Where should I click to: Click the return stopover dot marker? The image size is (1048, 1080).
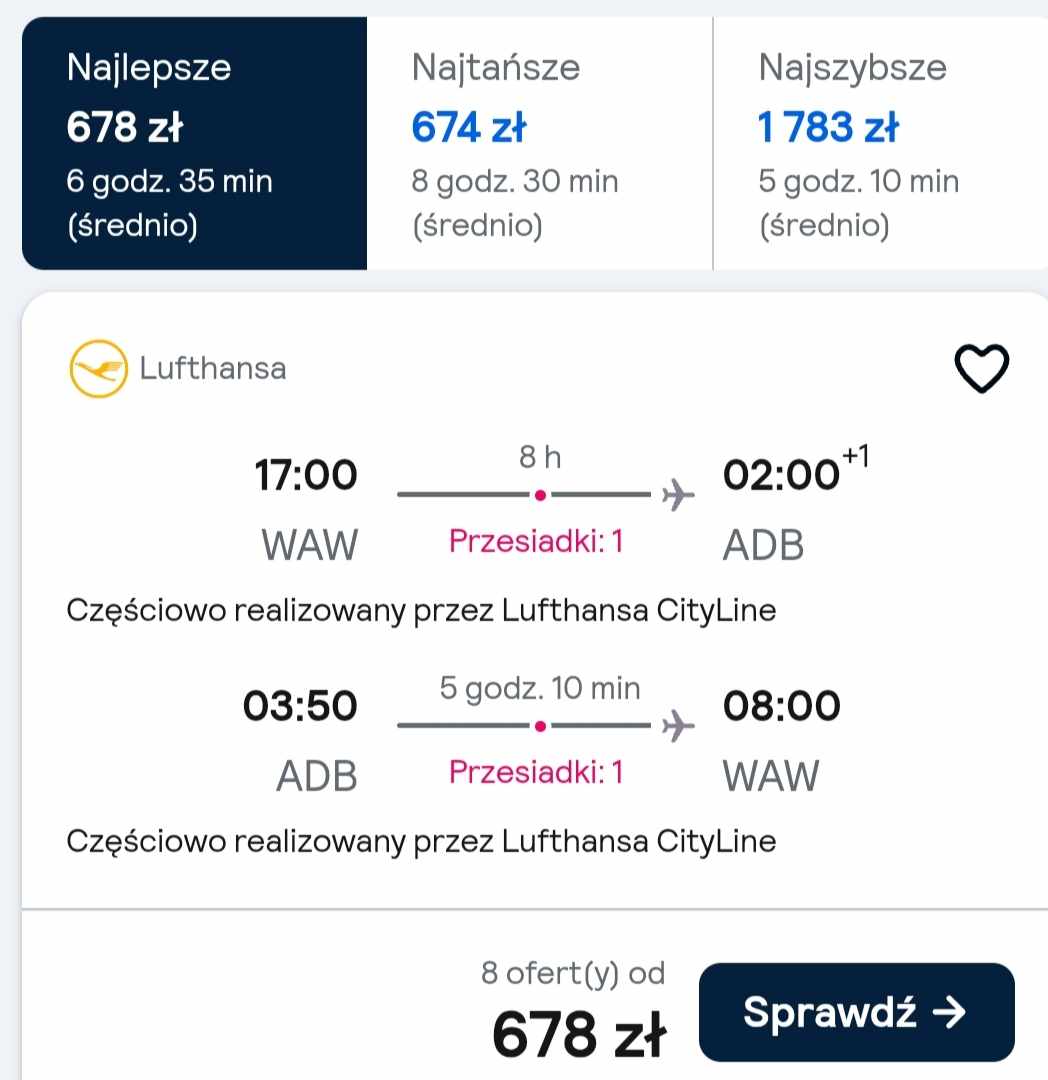point(541,725)
